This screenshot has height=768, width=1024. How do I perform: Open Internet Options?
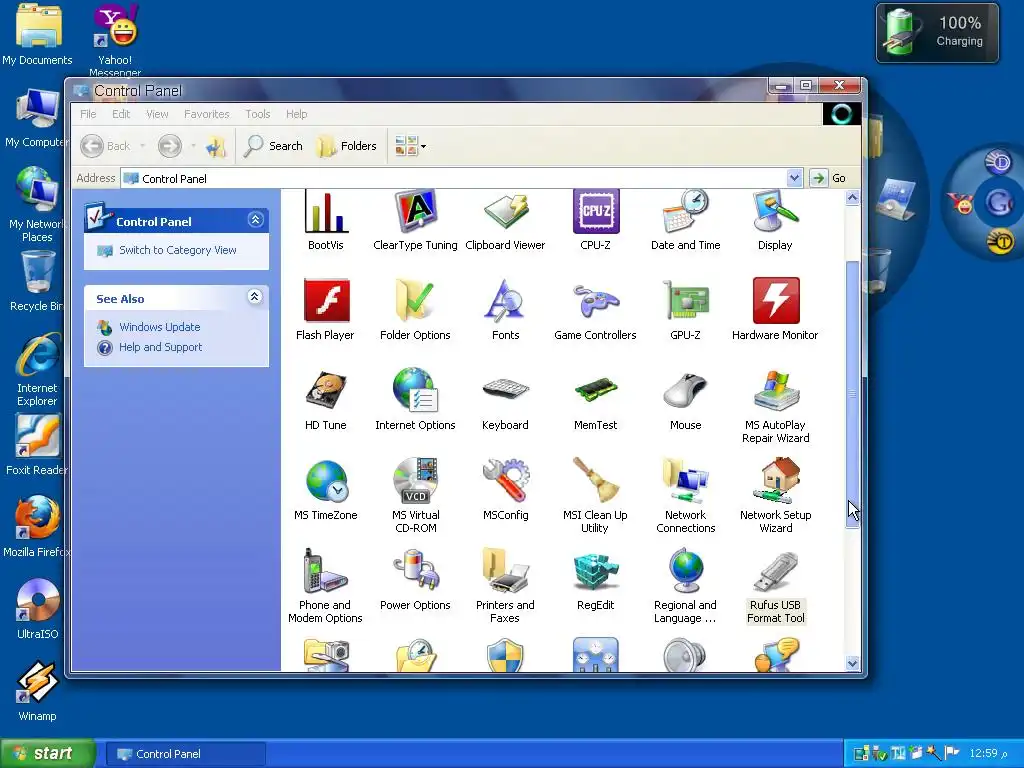click(415, 400)
